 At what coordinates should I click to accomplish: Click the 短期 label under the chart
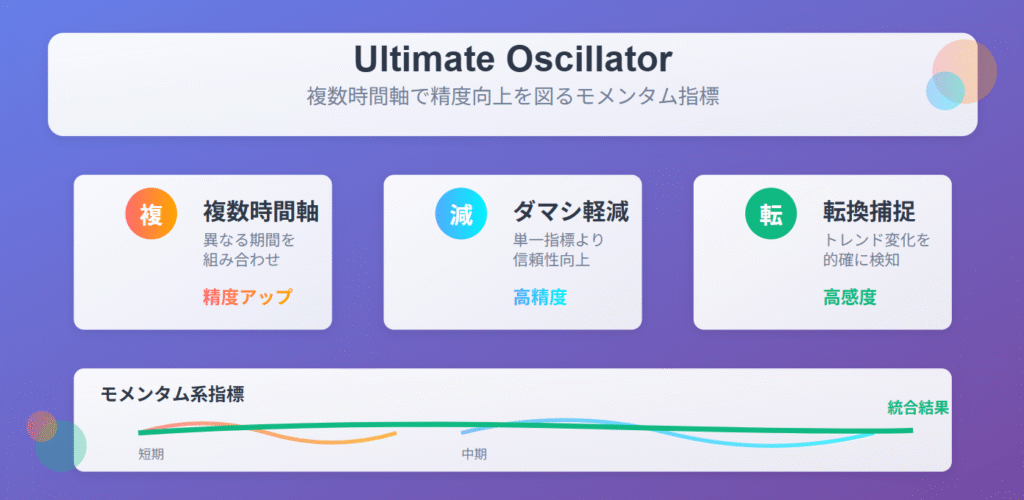click(151, 454)
